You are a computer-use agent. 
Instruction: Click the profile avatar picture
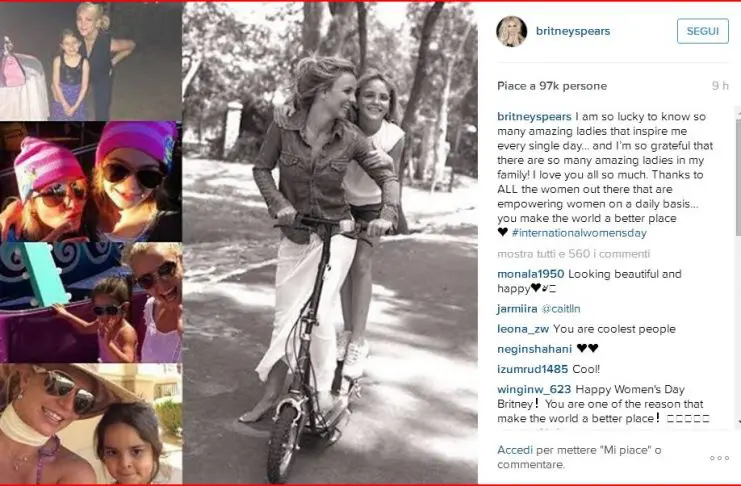tap(512, 31)
